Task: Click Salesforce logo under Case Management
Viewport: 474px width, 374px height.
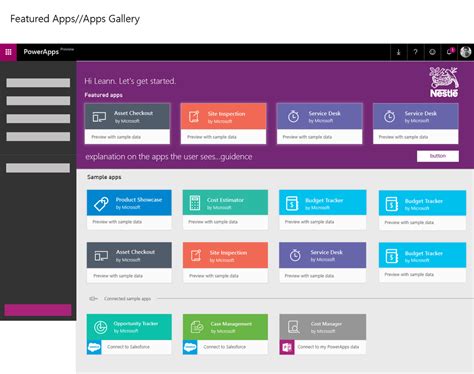Action: 190,347
